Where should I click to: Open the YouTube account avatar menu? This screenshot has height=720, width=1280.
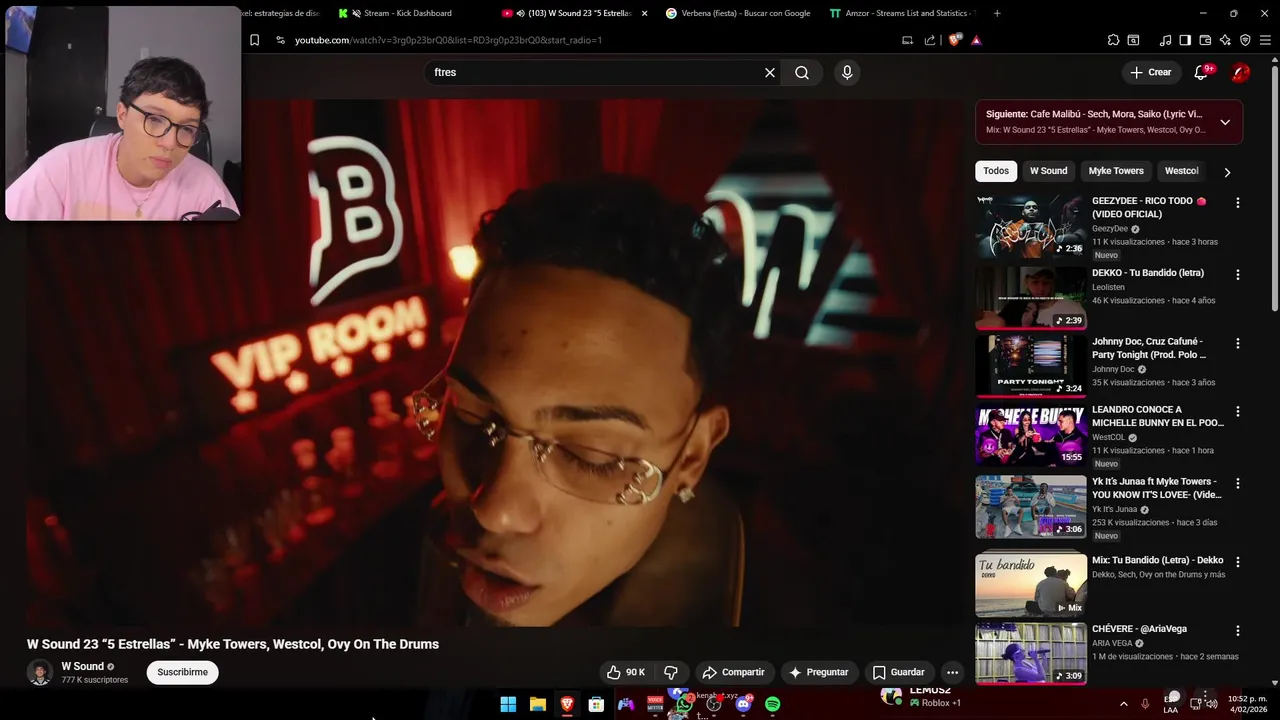tap(1240, 72)
